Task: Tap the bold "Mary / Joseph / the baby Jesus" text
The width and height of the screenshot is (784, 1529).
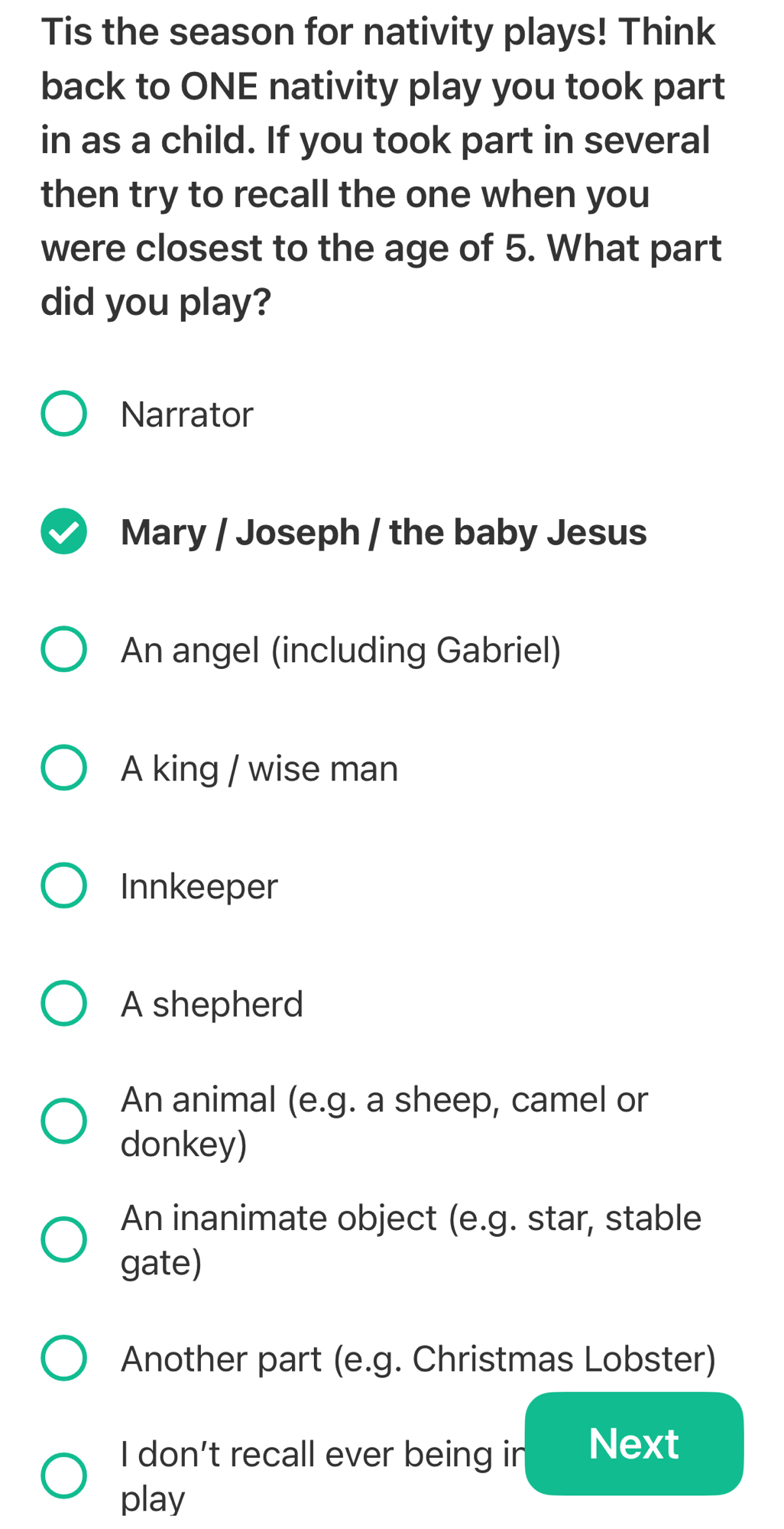Action: tap(384, 532)
